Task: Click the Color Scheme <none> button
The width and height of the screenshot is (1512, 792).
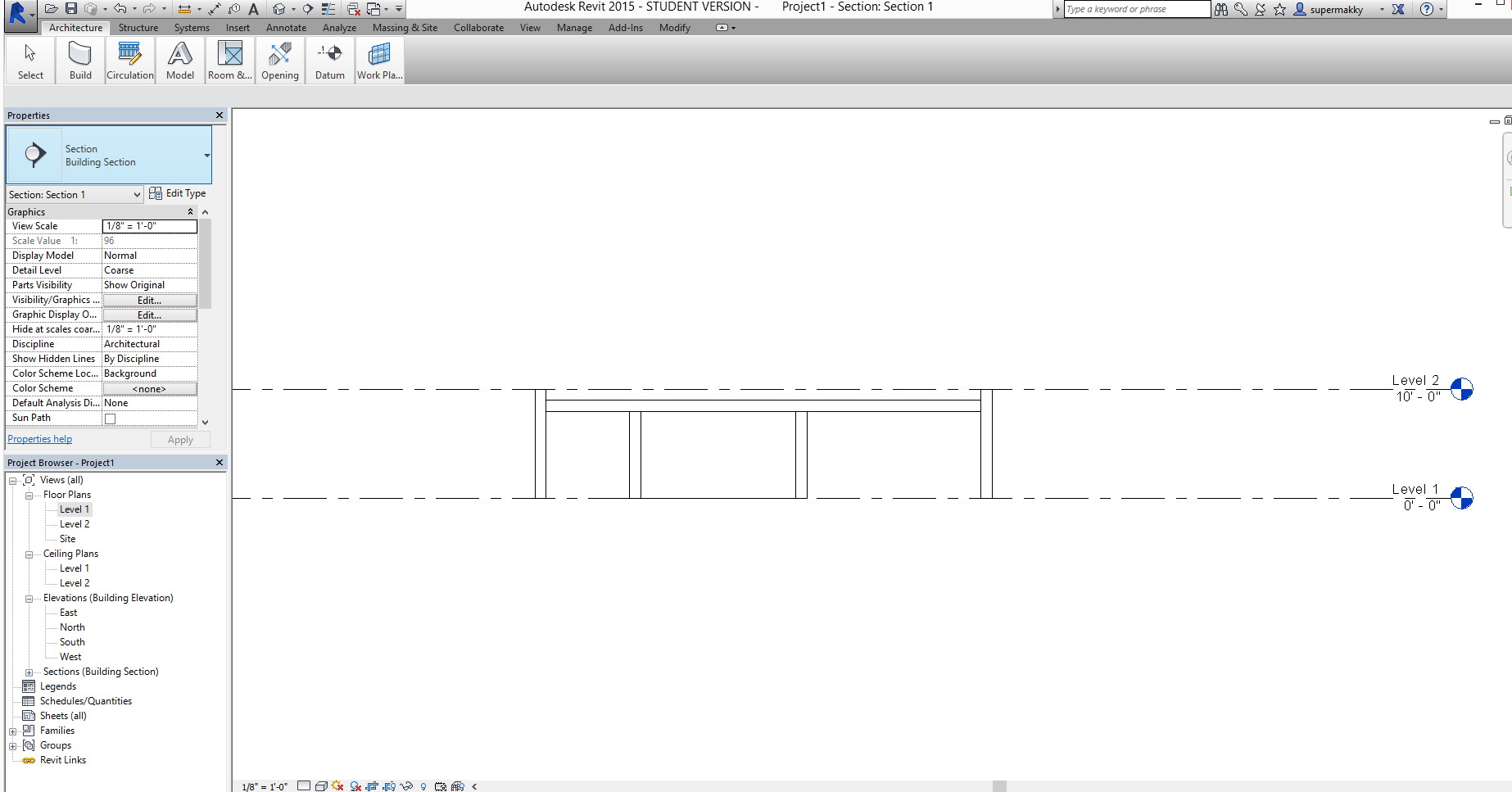Action: coord(149,389)
